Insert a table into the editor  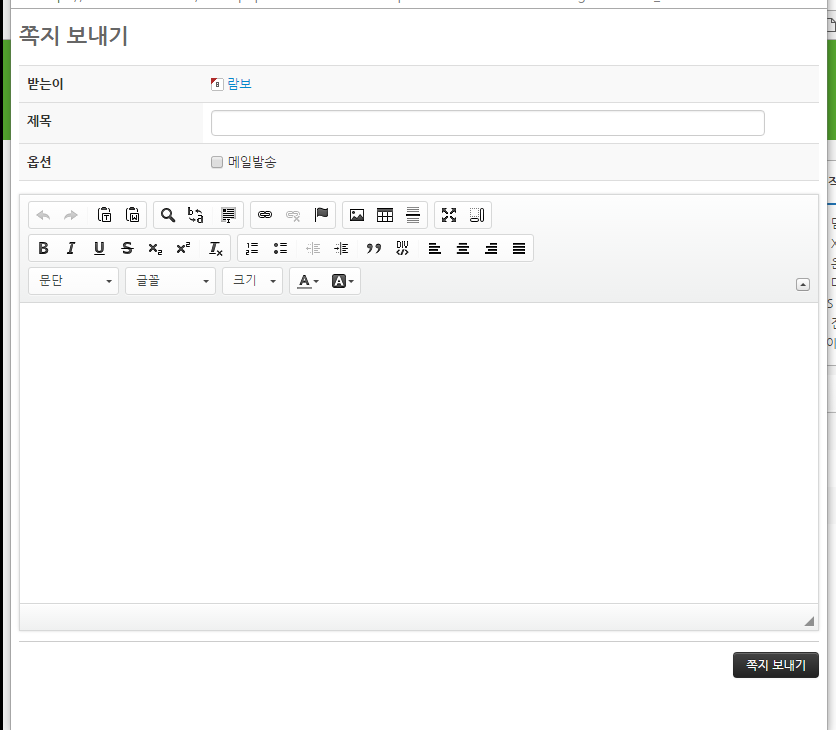click(x=385, y=215)
